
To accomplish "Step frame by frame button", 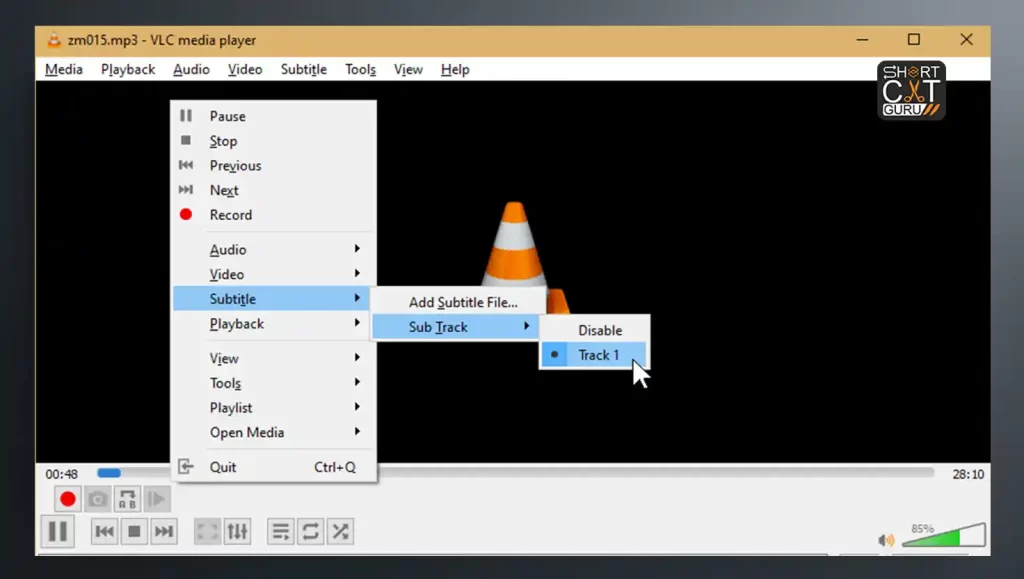I will click(157, 499).
